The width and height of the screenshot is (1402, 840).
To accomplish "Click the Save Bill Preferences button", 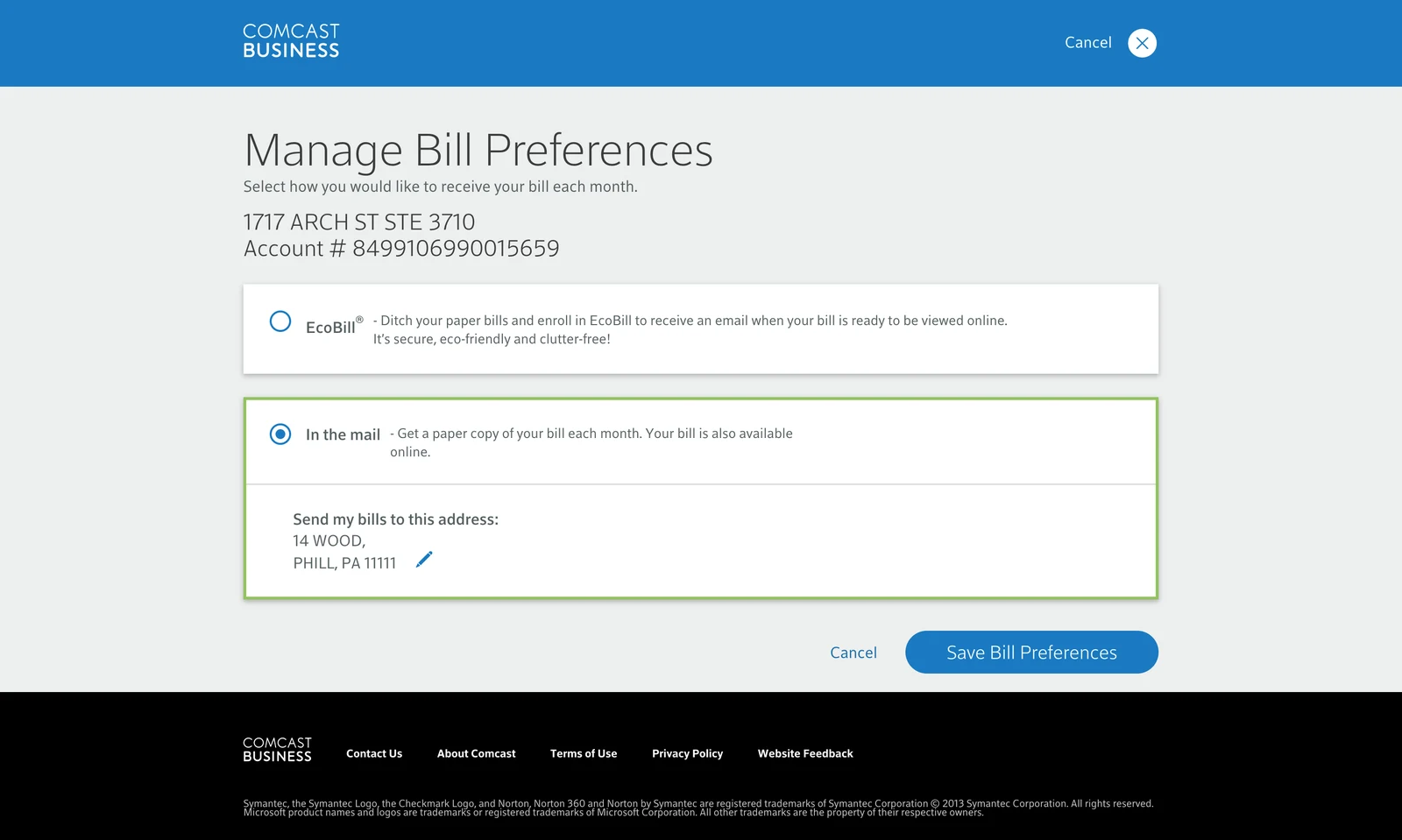I will (x=1031, y=653).
